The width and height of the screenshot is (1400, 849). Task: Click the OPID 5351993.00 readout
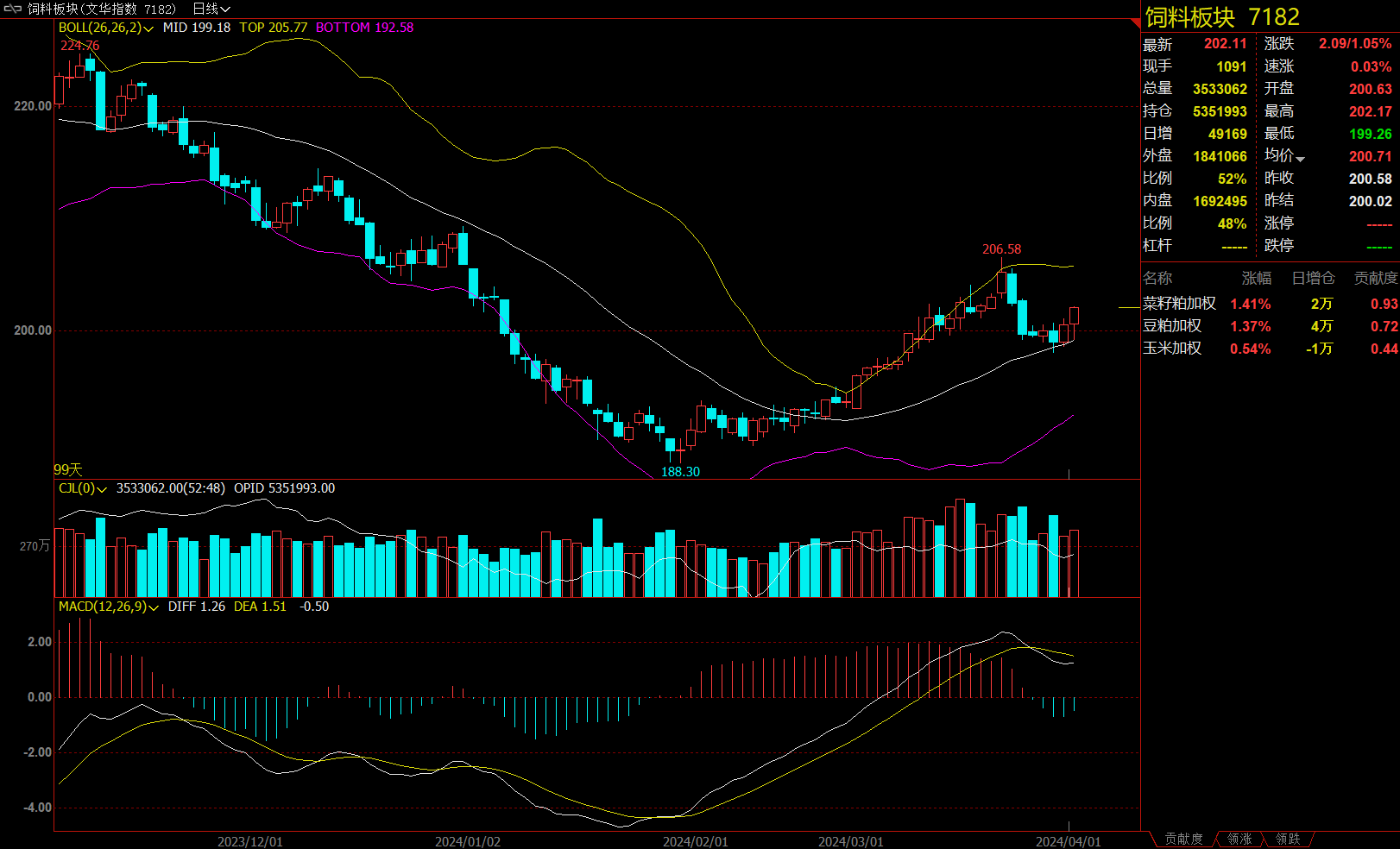pos(284,488)
